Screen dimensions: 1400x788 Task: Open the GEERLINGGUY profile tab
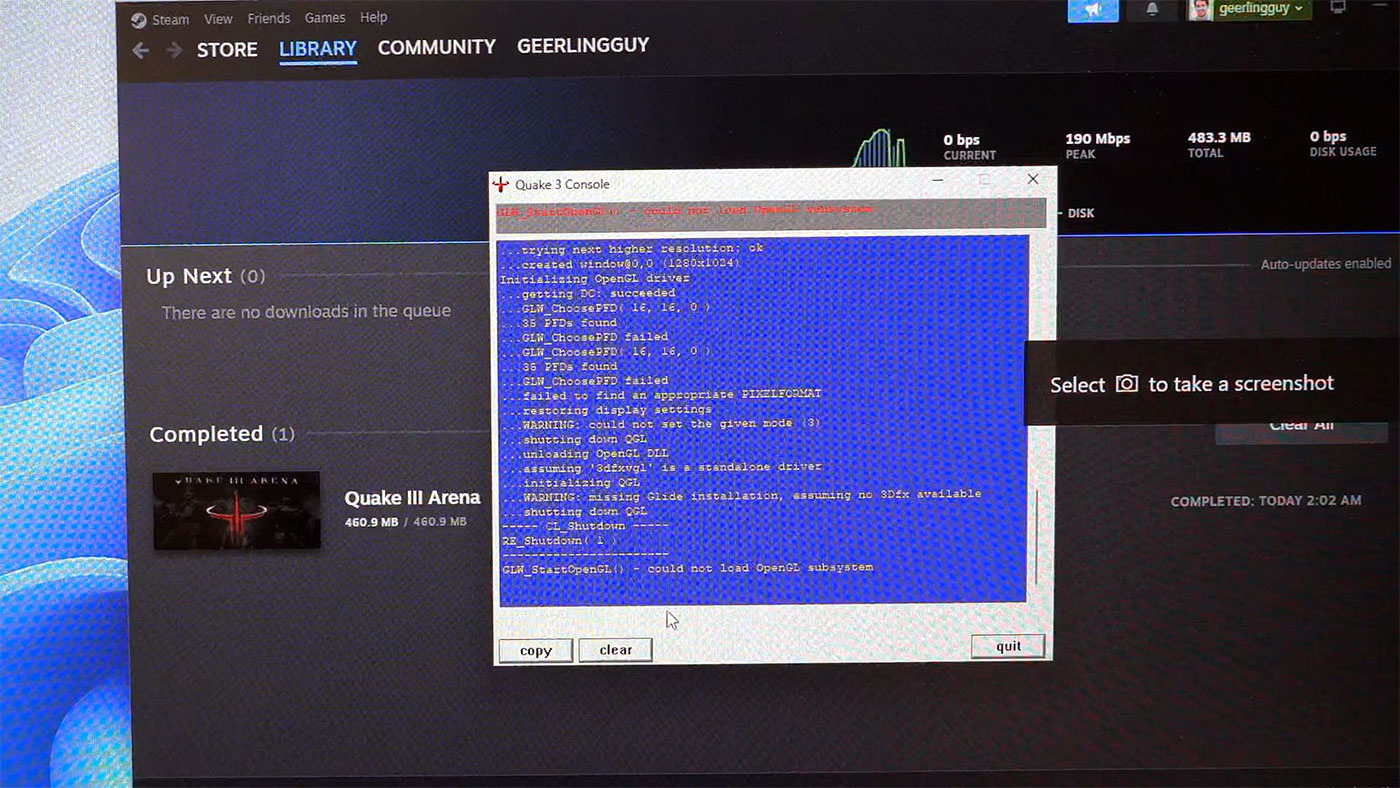583,45
